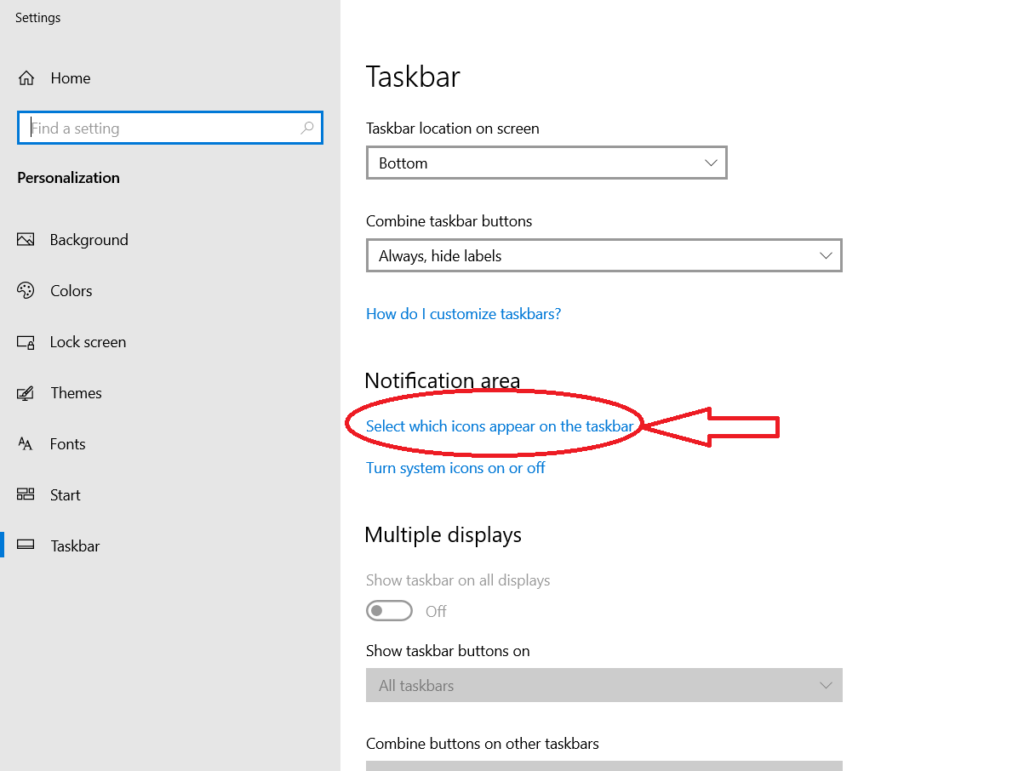Open Show taskbar buttons on dropdown
Image resolution: width=1024 pixels, height=771 pixels.
click(604, 686)
